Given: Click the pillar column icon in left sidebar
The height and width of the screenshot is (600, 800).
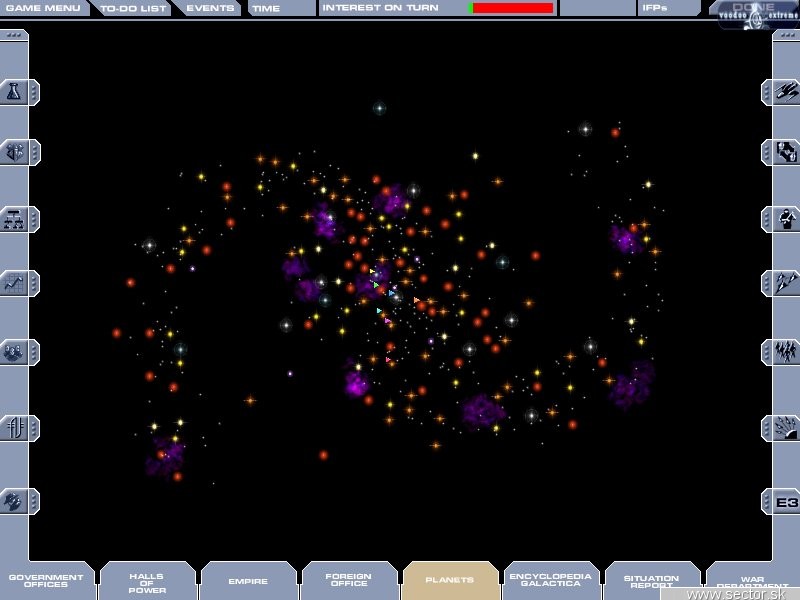Looking at the screenshot, I should click(x=15, y=428).
